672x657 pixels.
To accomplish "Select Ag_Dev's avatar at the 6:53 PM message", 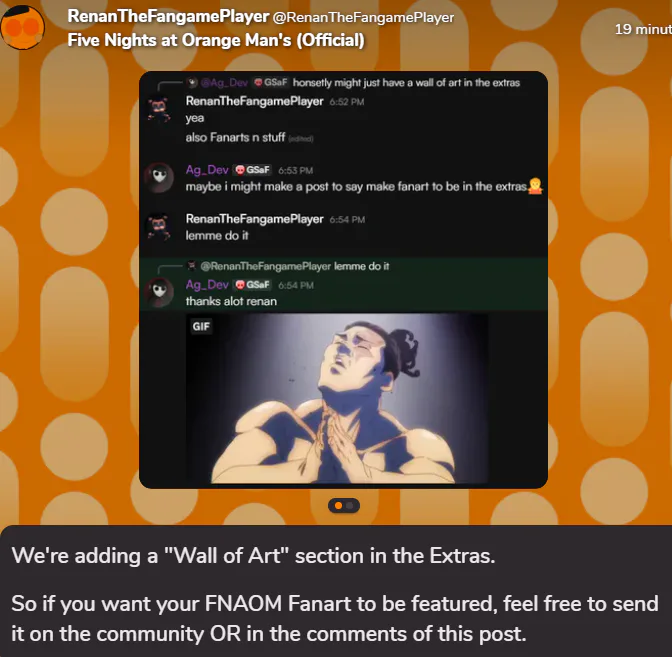I will [x=159, y=177].
